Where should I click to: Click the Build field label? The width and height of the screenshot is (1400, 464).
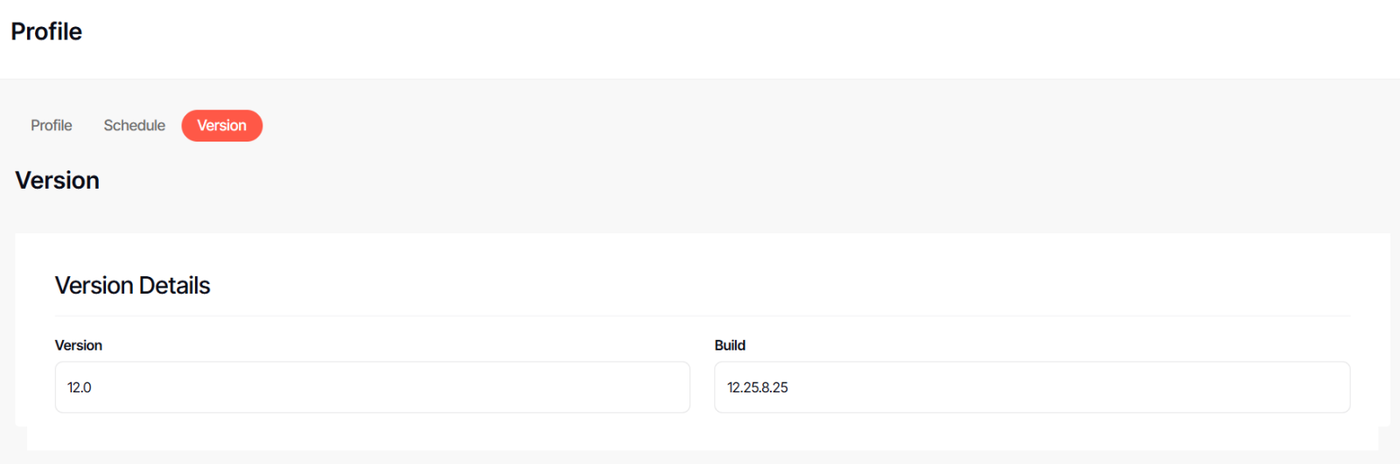coord(730,345)
